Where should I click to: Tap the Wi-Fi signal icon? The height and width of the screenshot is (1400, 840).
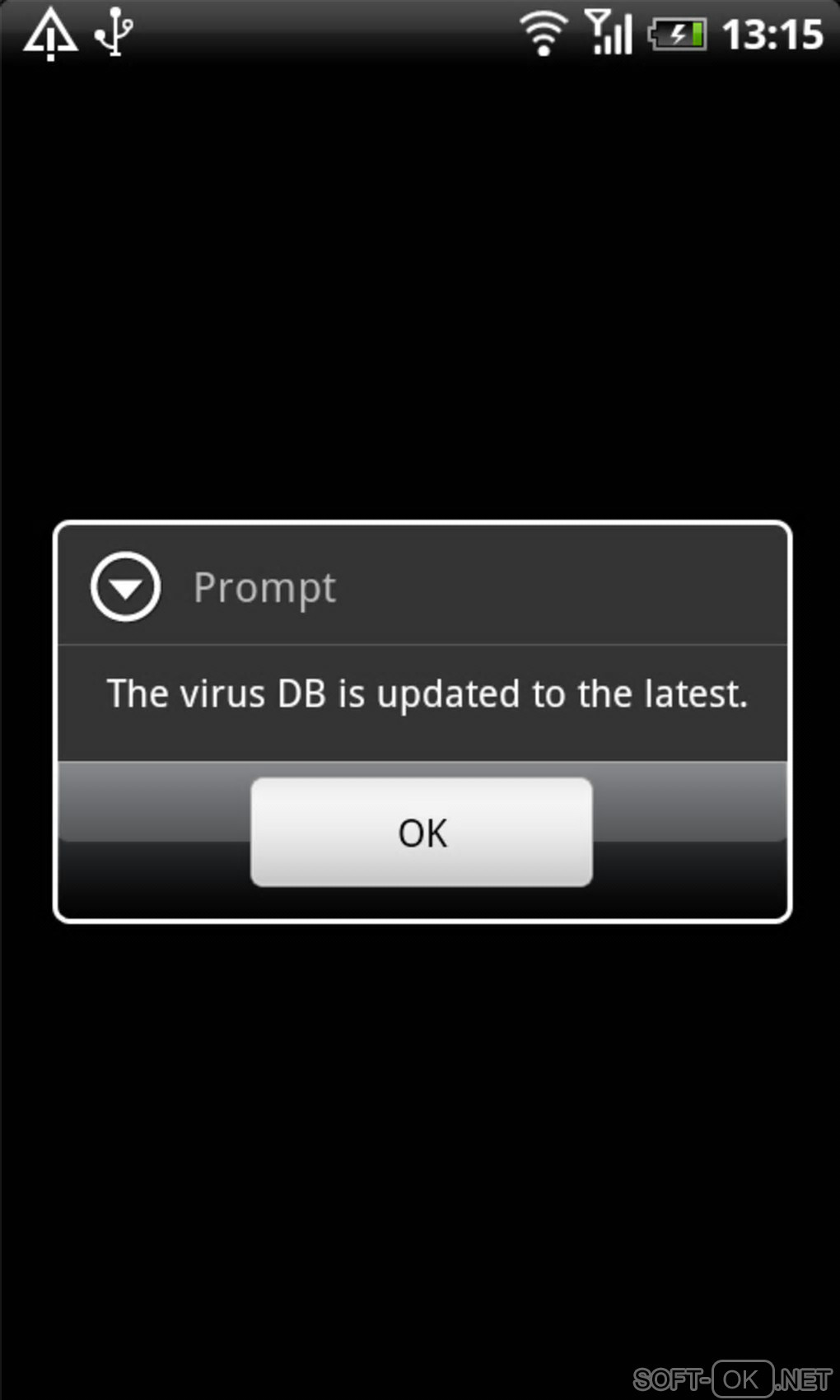[543, 35]
